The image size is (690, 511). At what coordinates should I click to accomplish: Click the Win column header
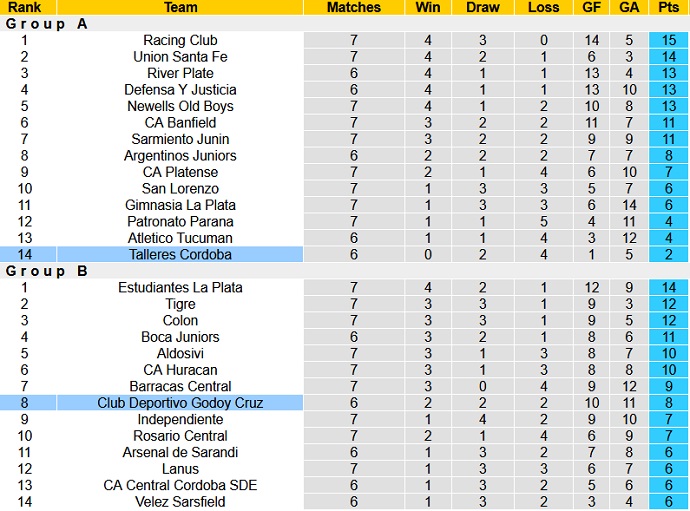429,7
